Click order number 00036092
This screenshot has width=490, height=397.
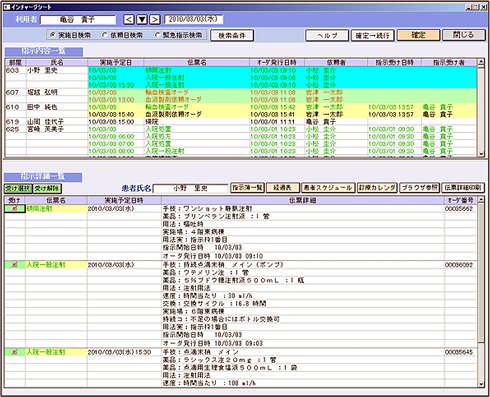pos(459,265)
